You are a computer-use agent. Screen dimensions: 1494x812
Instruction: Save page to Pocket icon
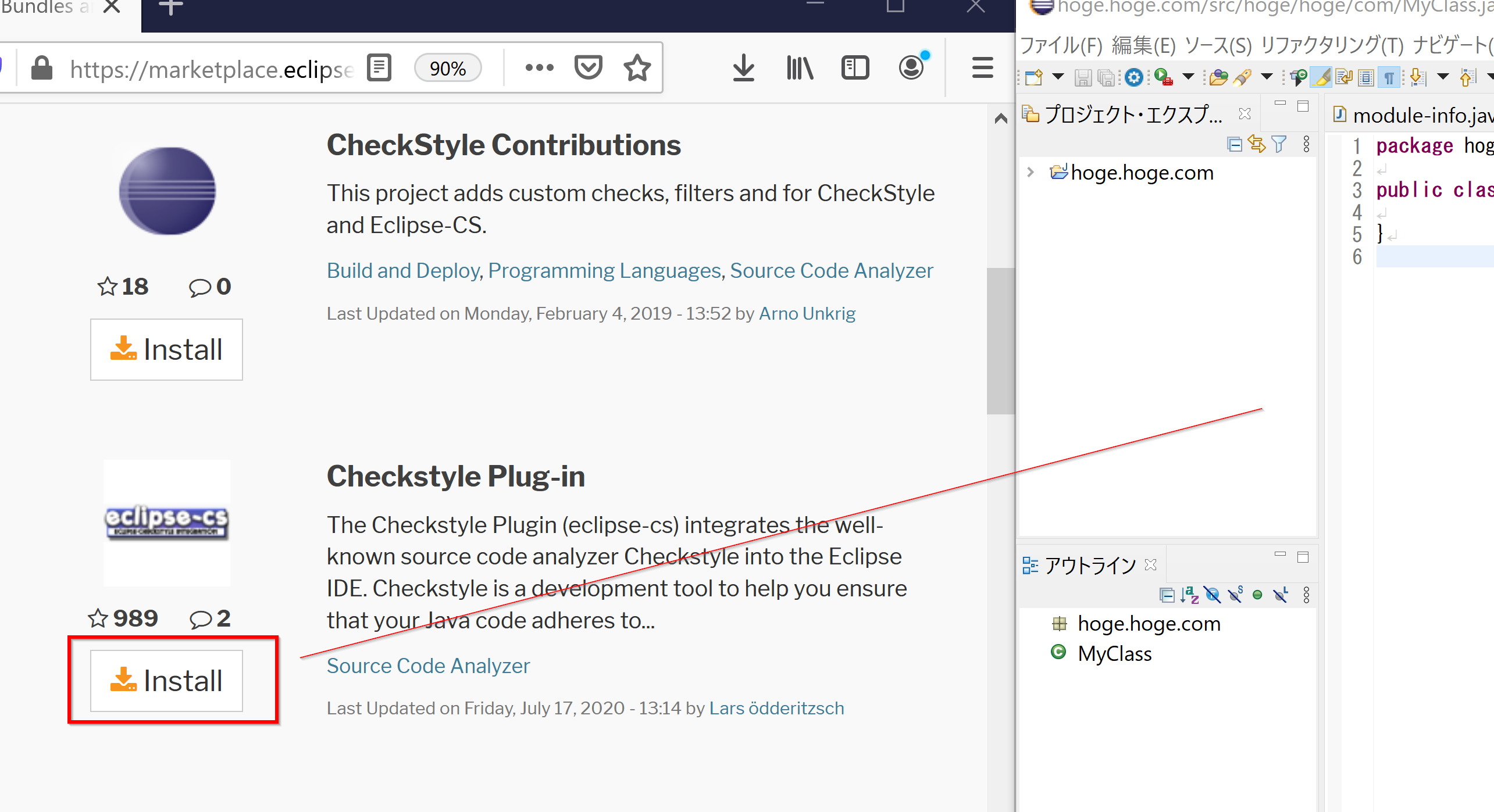(588, 68)
